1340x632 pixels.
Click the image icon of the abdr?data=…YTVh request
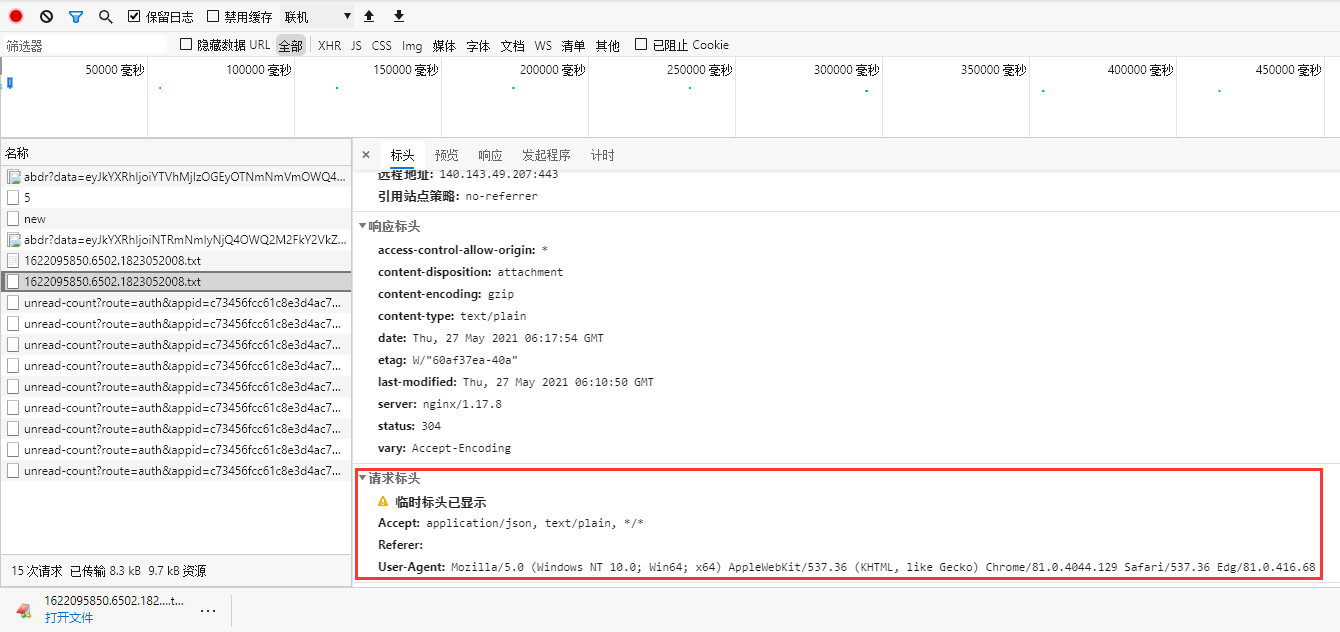click(14, 177)
